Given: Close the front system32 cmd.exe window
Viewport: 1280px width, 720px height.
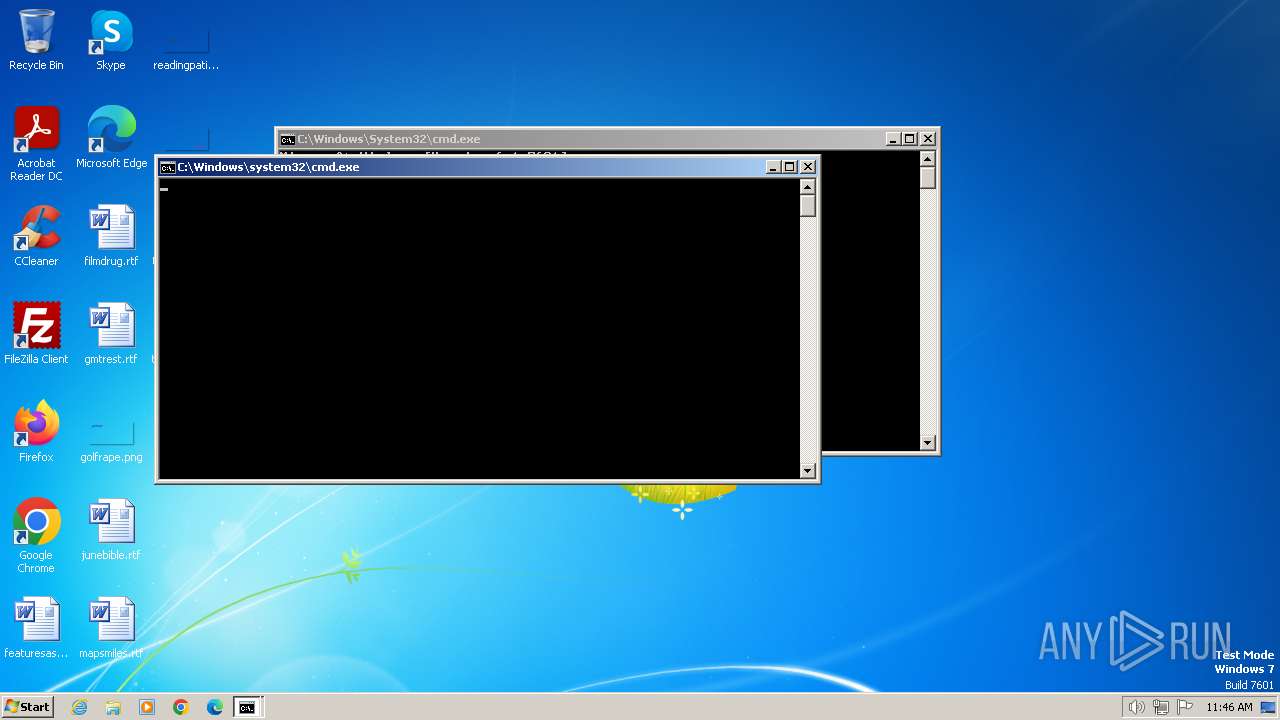Looking at the screenshot, I should tap(808, 167).
